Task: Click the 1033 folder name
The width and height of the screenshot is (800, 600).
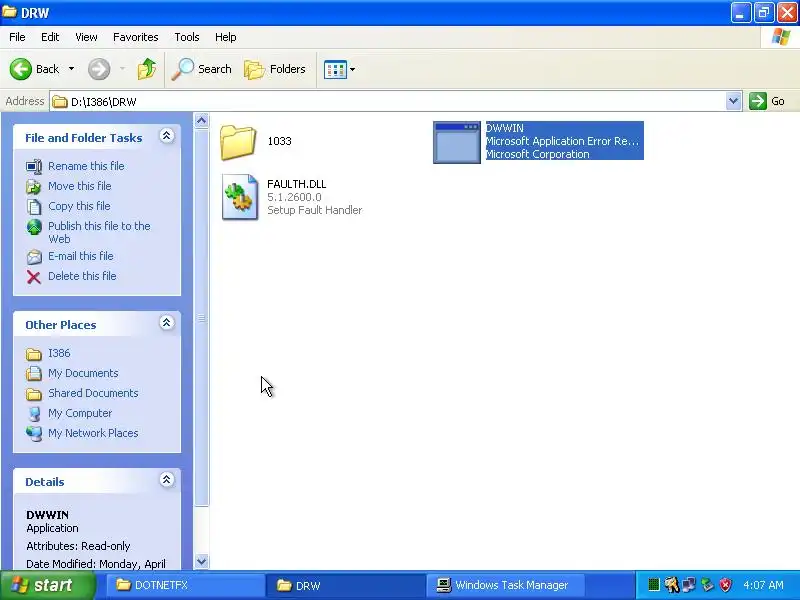Action: pyautogui.click(x=279, y=141)
